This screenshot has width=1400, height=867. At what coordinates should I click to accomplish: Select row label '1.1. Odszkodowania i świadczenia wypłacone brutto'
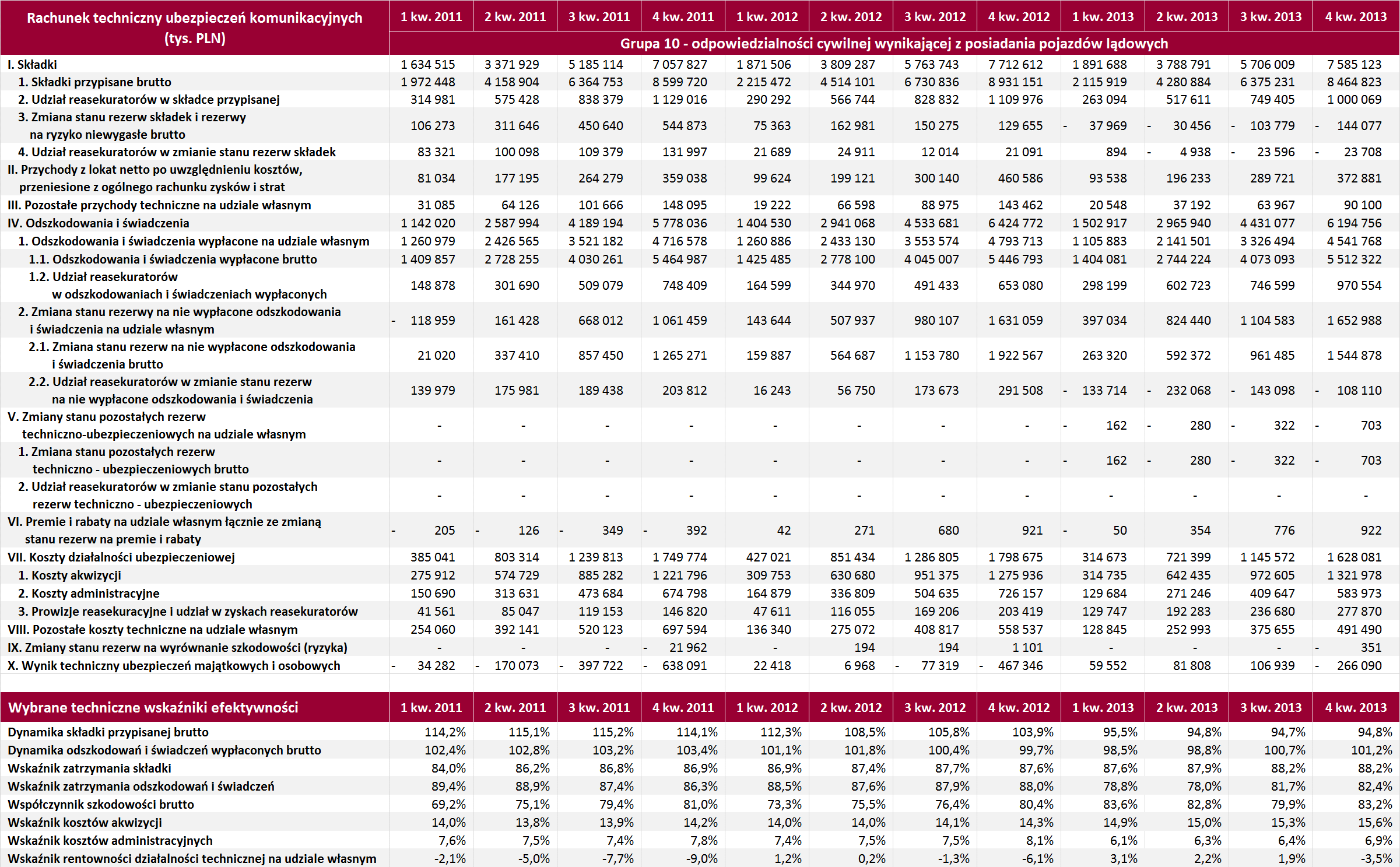173,259
